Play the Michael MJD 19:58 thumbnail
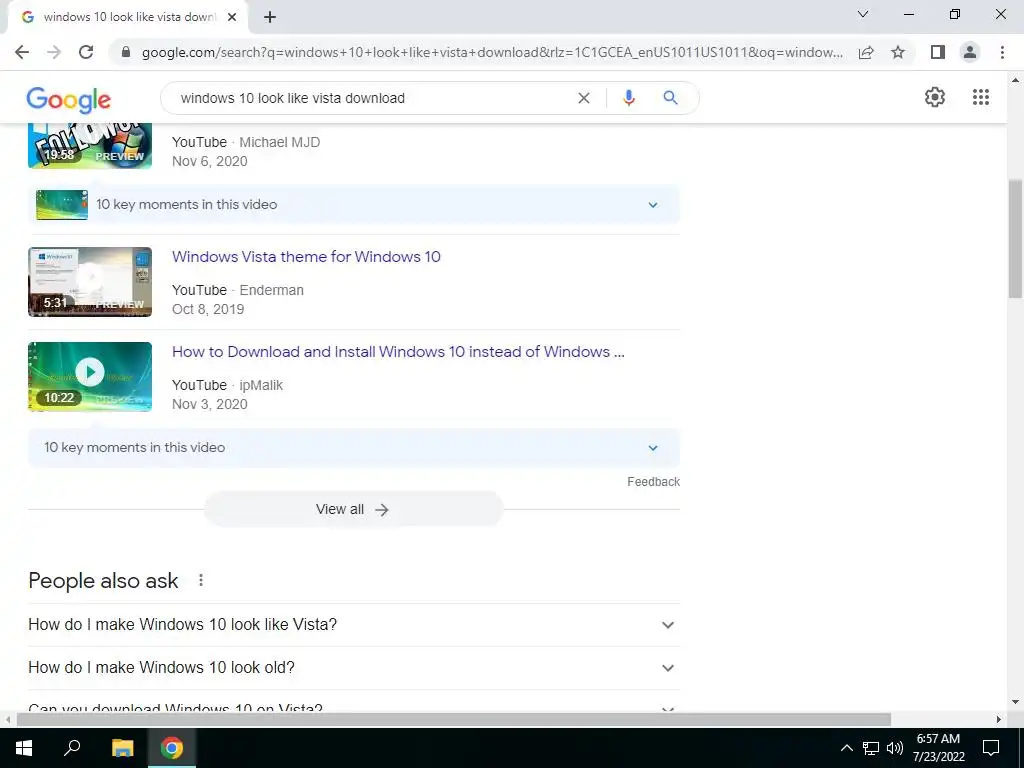This screenshot has width=1024, height=768. tap(90, 146)
